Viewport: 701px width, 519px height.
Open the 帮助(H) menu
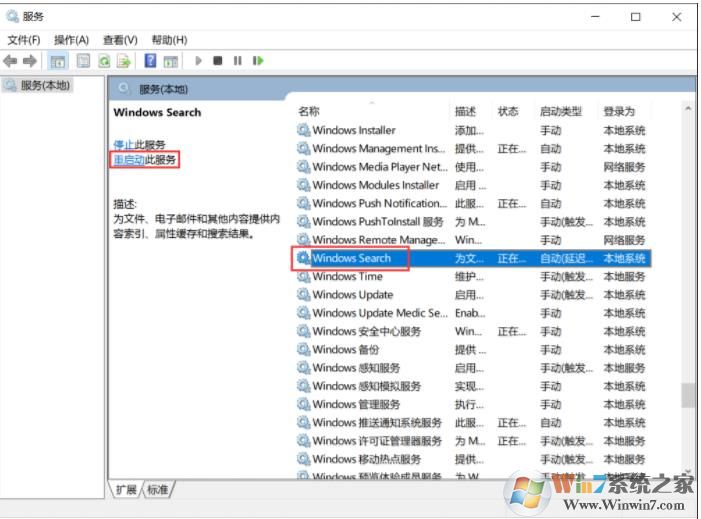pos(169,40)
